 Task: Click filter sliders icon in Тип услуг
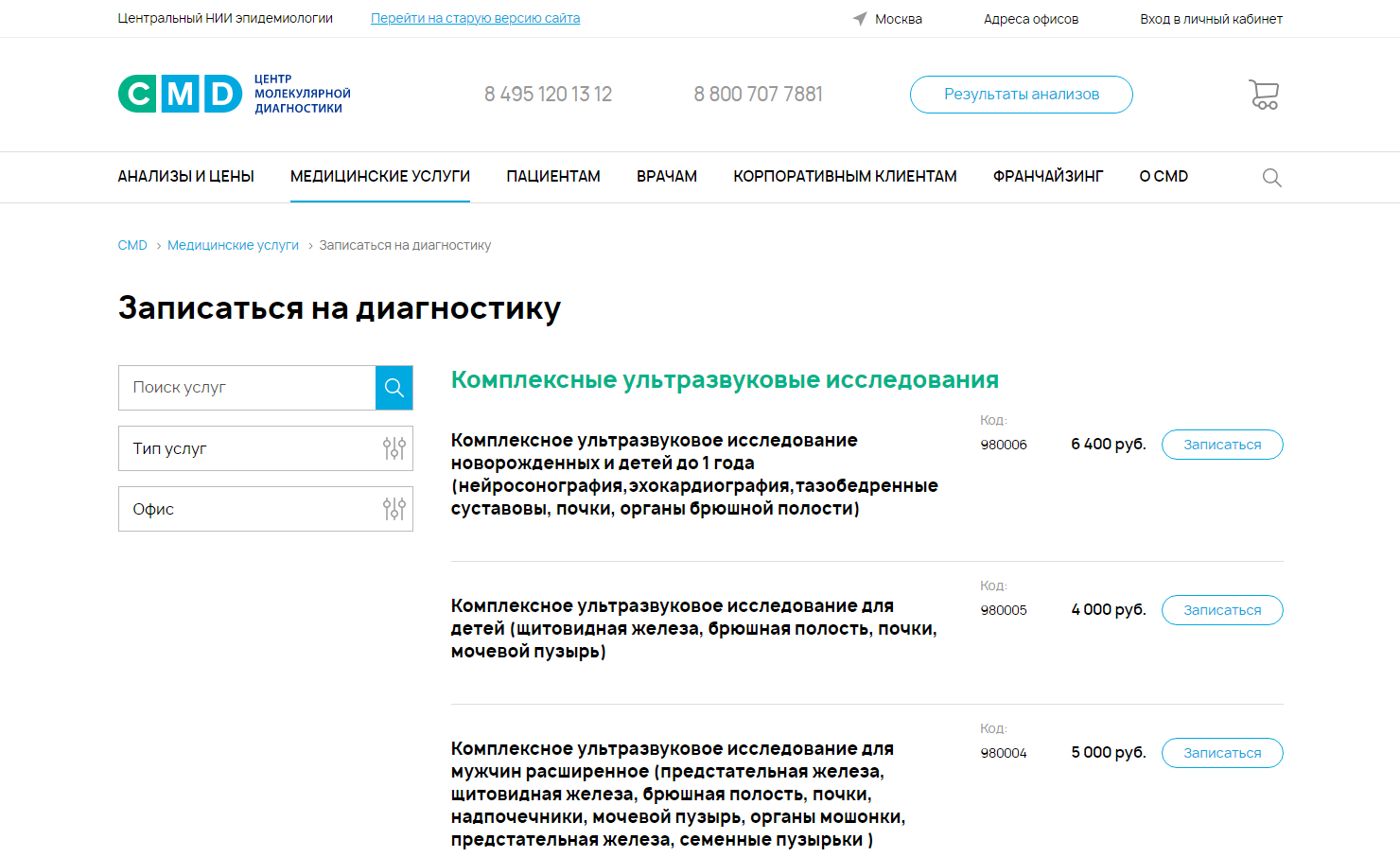pos(394,448)
